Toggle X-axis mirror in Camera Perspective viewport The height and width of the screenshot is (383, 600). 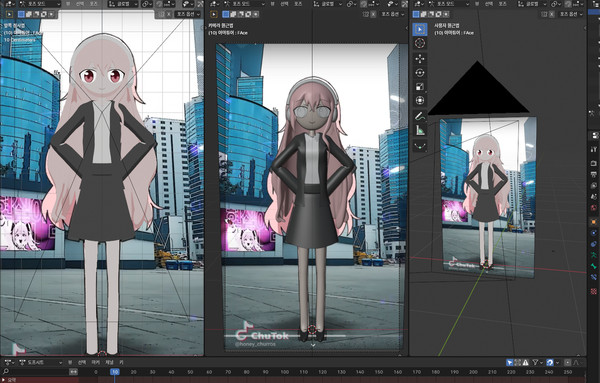[x=373, y=14]
